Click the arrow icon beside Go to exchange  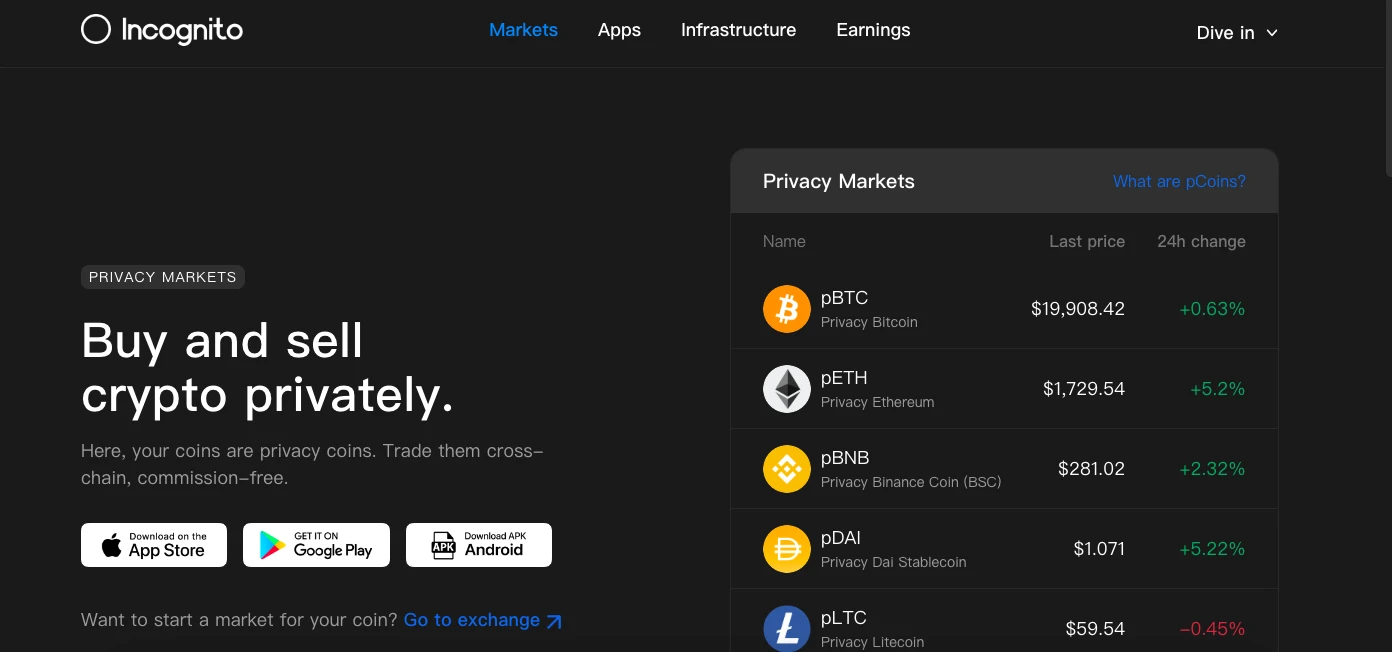click(x=554, y=621)
